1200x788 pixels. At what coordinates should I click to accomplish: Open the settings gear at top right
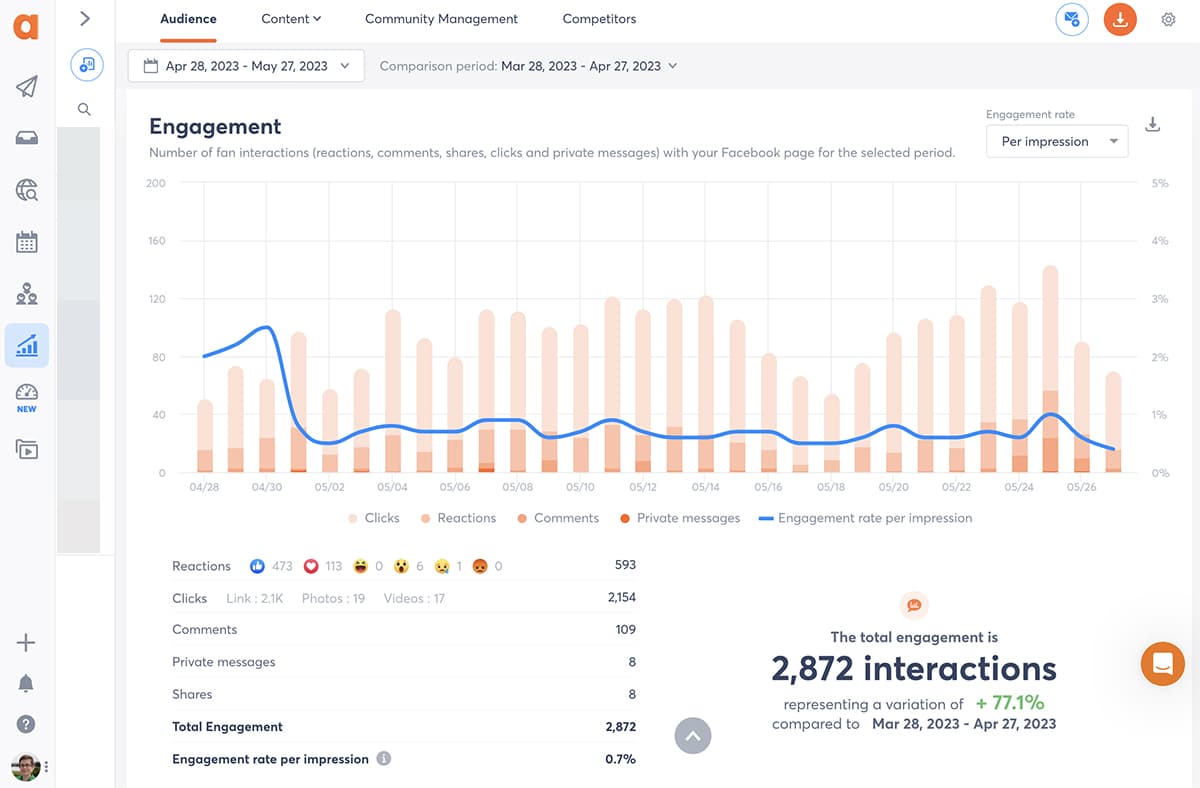pyautogui.click(x=1168, y=19)
